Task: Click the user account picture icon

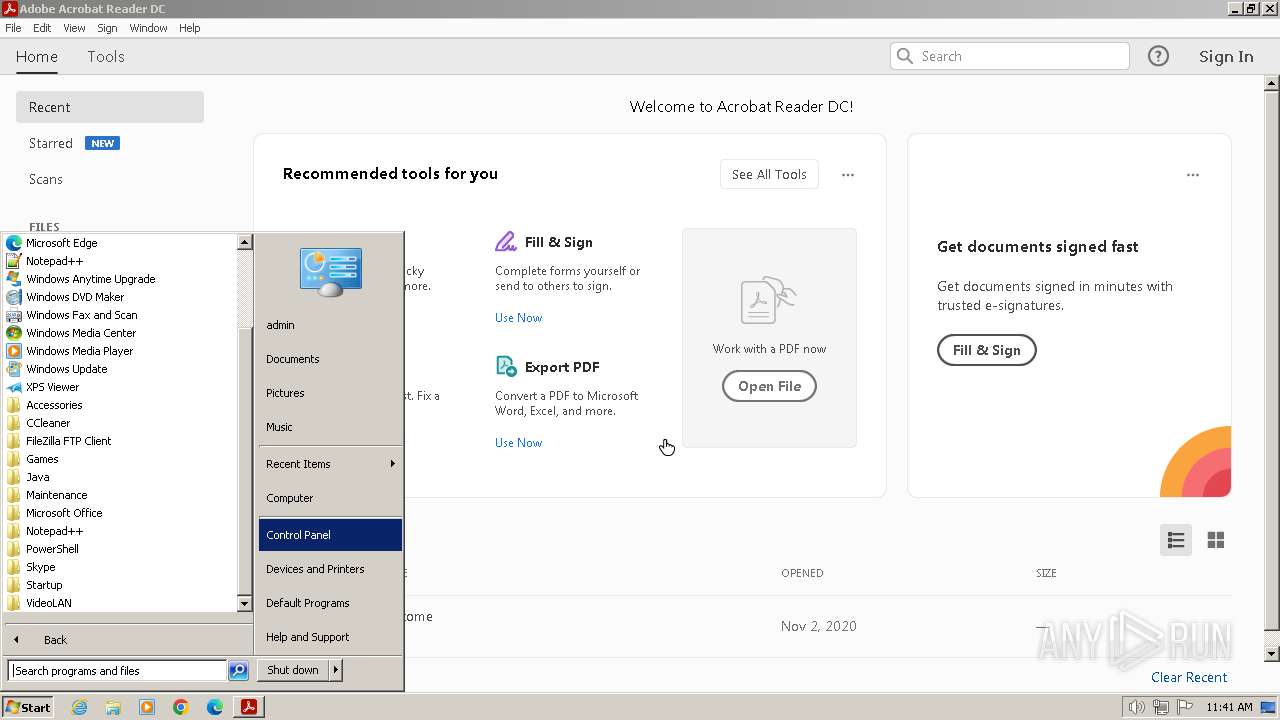Action: click(x=331, y=272)
